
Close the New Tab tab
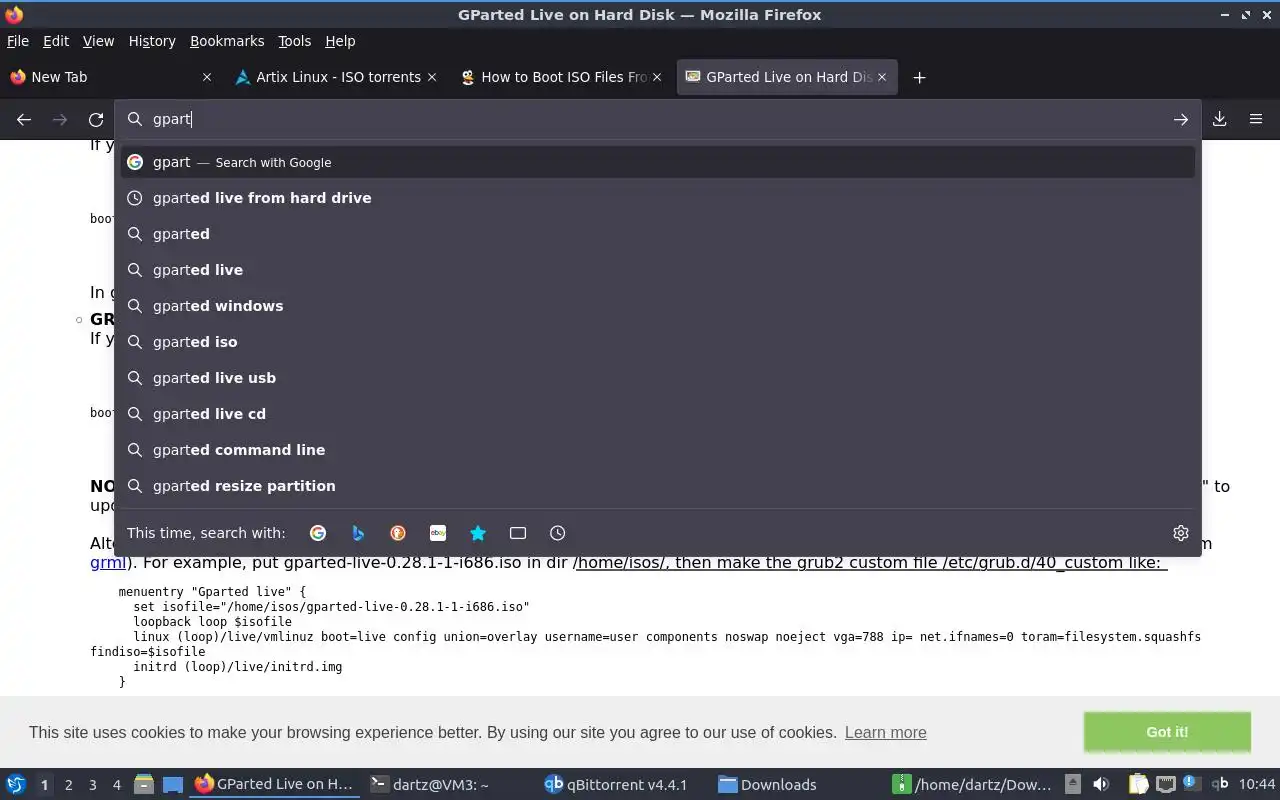click(x=207, y=77)
